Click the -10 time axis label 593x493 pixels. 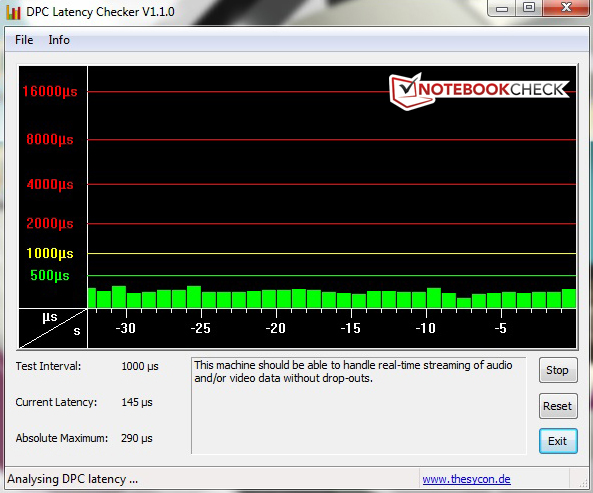(425, 328)
